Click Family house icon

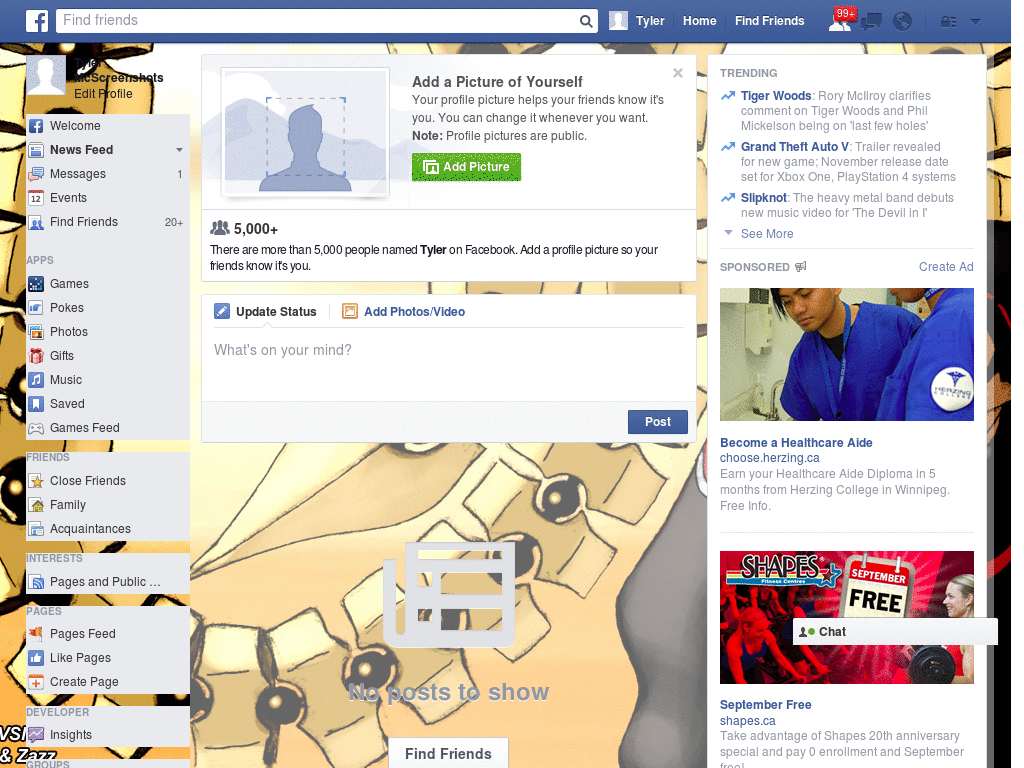pyautogui.click(x=36, y=505)
